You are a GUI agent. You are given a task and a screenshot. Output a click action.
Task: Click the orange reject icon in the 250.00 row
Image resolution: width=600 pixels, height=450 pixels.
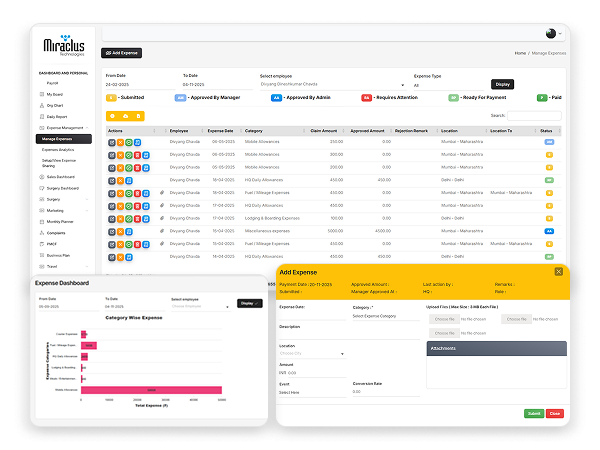click(120, 142)
